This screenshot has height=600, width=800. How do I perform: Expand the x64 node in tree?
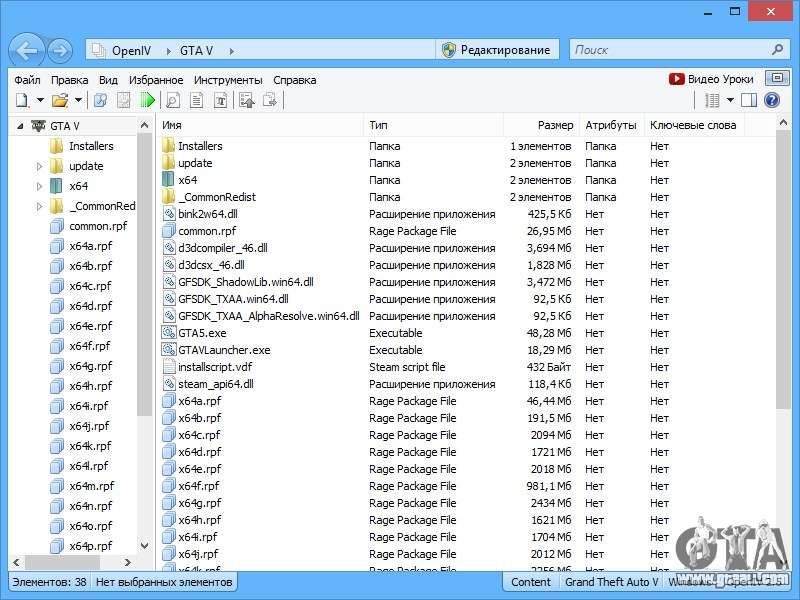[x=39, y=186]
